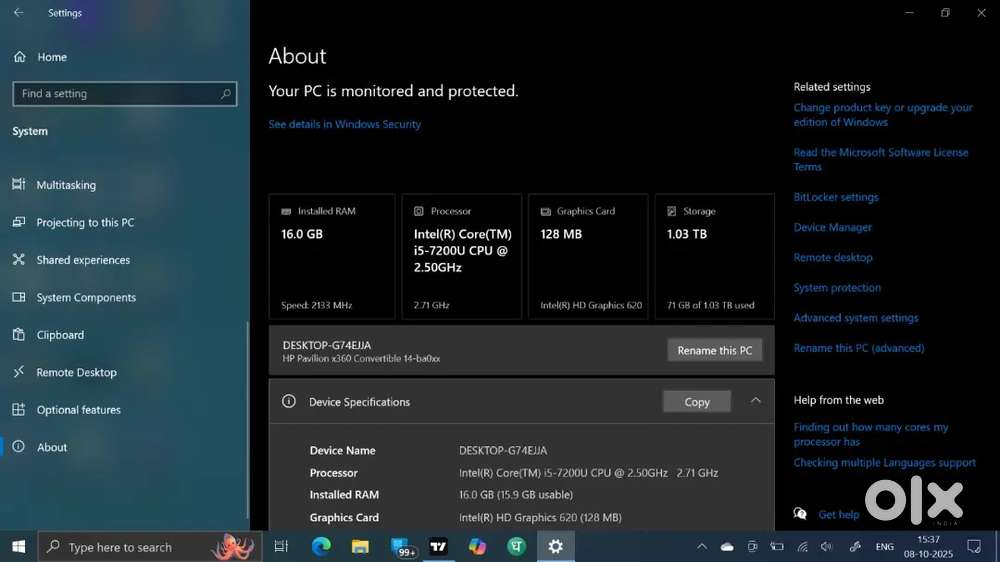1000x562 pixels.
Task: Open Finding out how many cores link
Action: pyautogui.click(x=871, y=434)
